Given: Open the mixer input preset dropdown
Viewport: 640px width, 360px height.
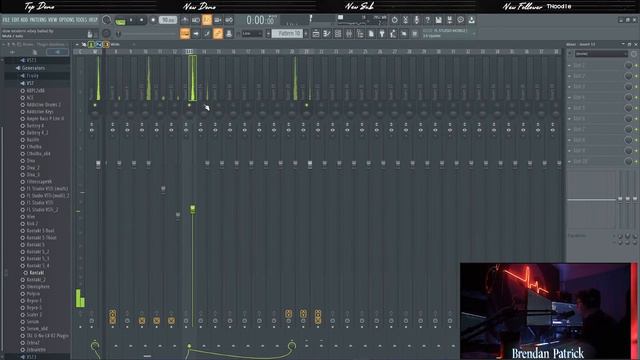Looking at the screenshot, I should tap(601, 54).
